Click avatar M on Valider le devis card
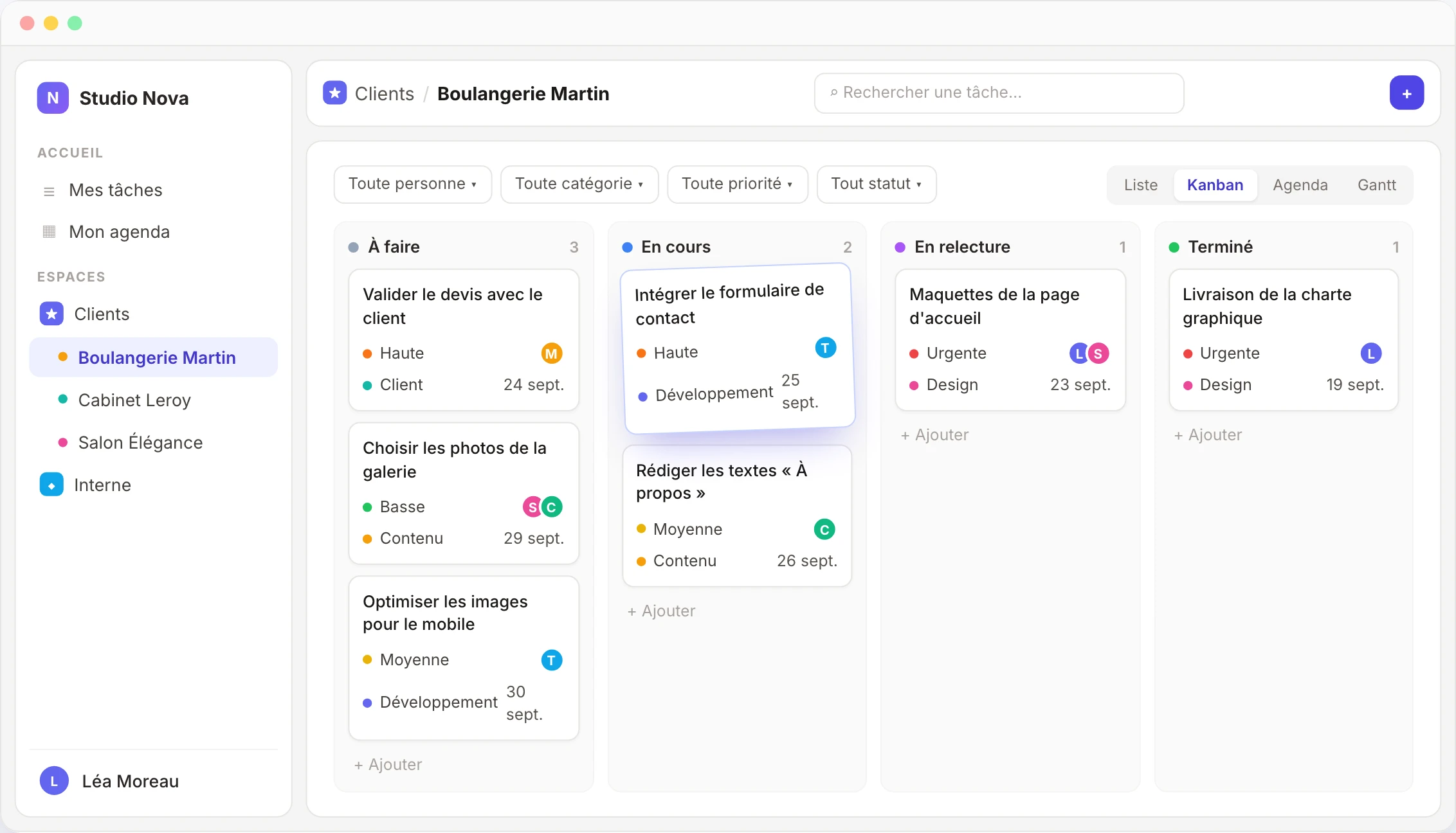The width and height of the screenshot is (1456, 833). (x=551, y=354)
